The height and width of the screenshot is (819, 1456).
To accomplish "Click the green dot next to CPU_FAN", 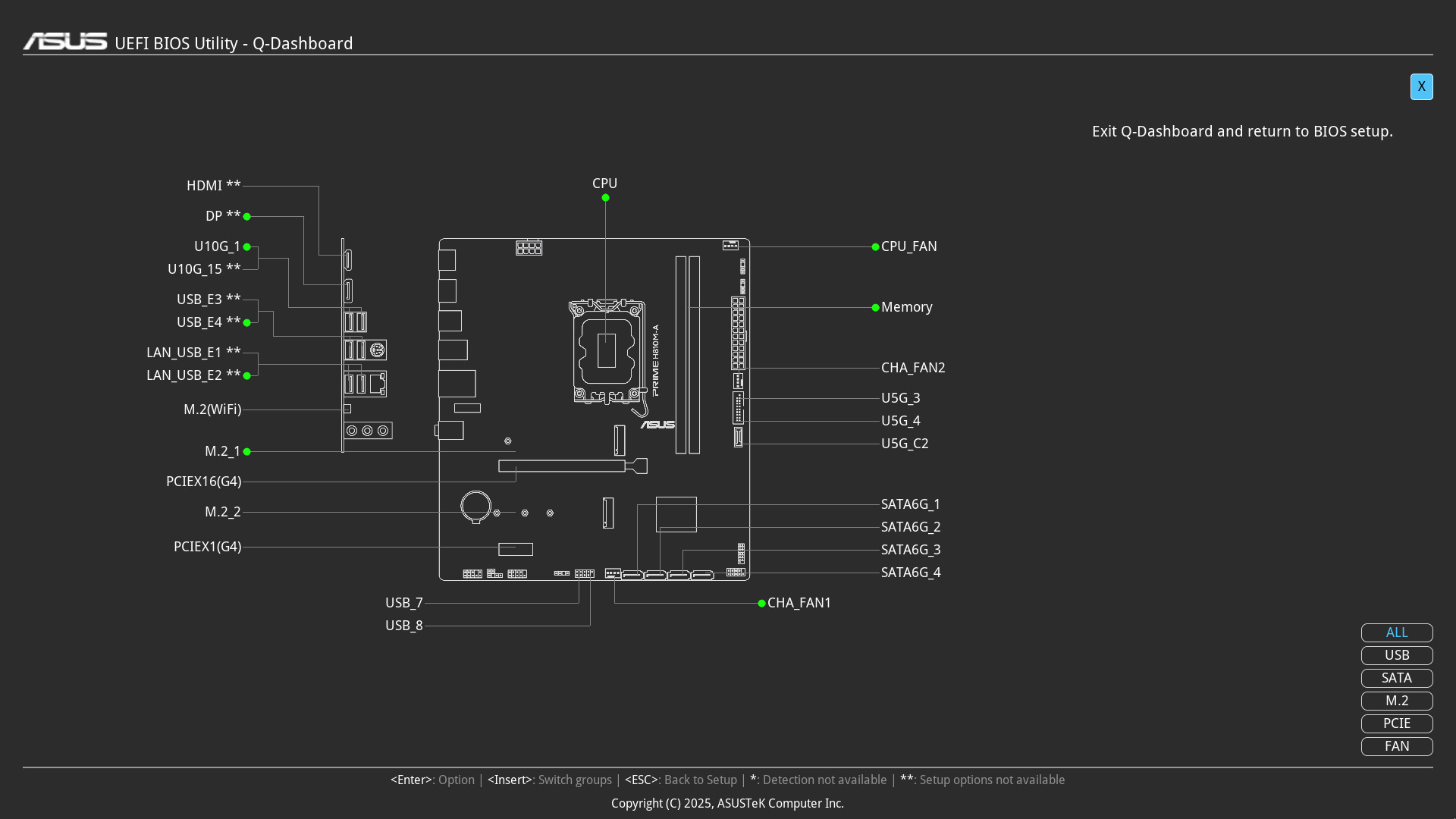I will point(875,247).
